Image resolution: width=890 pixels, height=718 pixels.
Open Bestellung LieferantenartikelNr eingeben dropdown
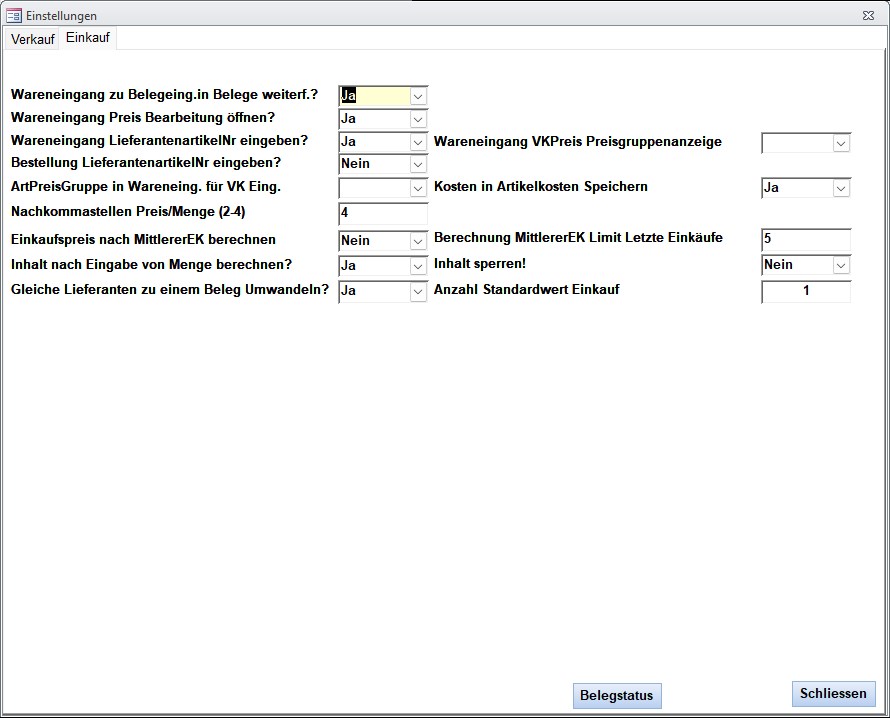pyautogui.click(x=419, y=164)
